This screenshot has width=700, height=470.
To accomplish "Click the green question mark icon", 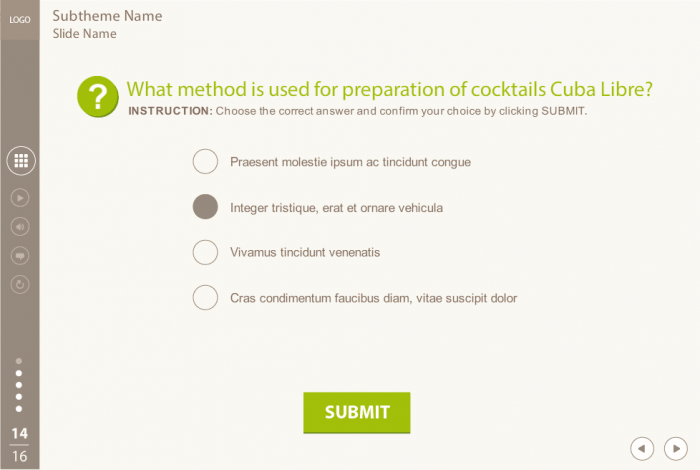I will 97,97.
